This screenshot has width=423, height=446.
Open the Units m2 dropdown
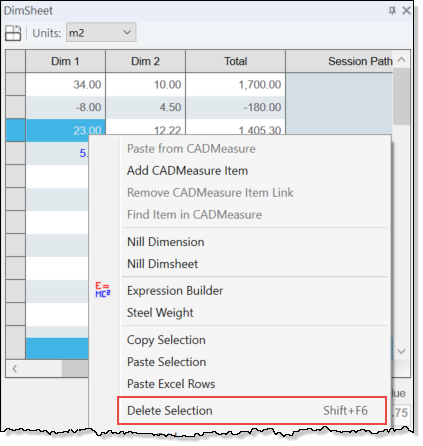(101, 32)
